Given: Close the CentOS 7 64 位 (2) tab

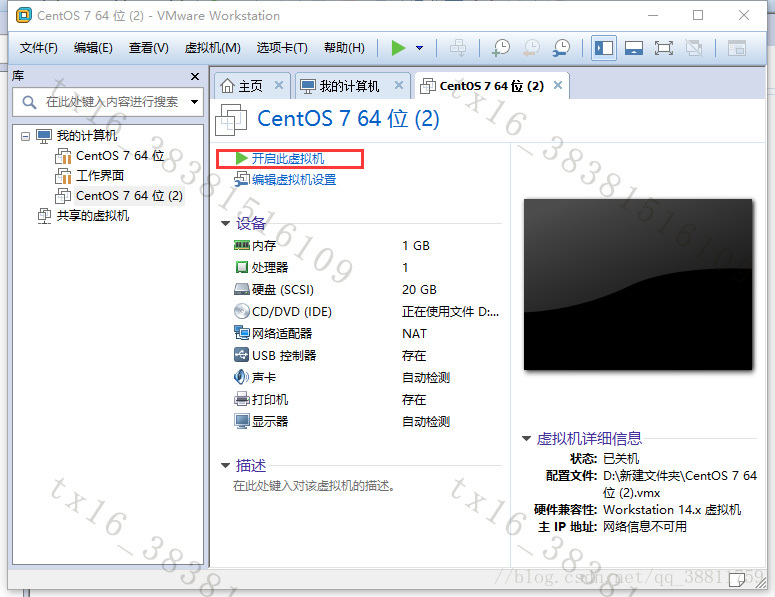Looking at the screenshot, I should tap(558, 85).
